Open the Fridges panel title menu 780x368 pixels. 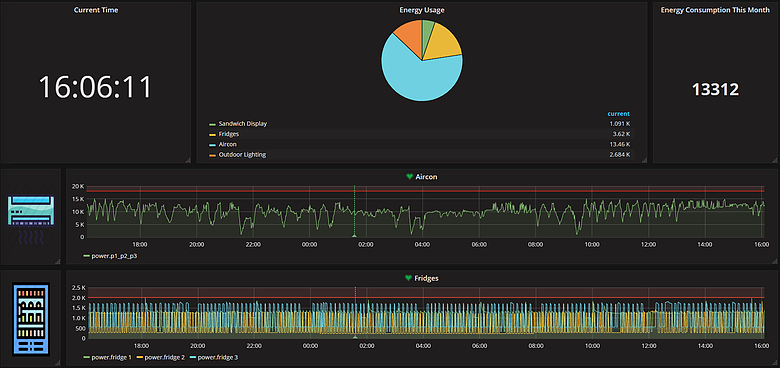click(426, 278)
